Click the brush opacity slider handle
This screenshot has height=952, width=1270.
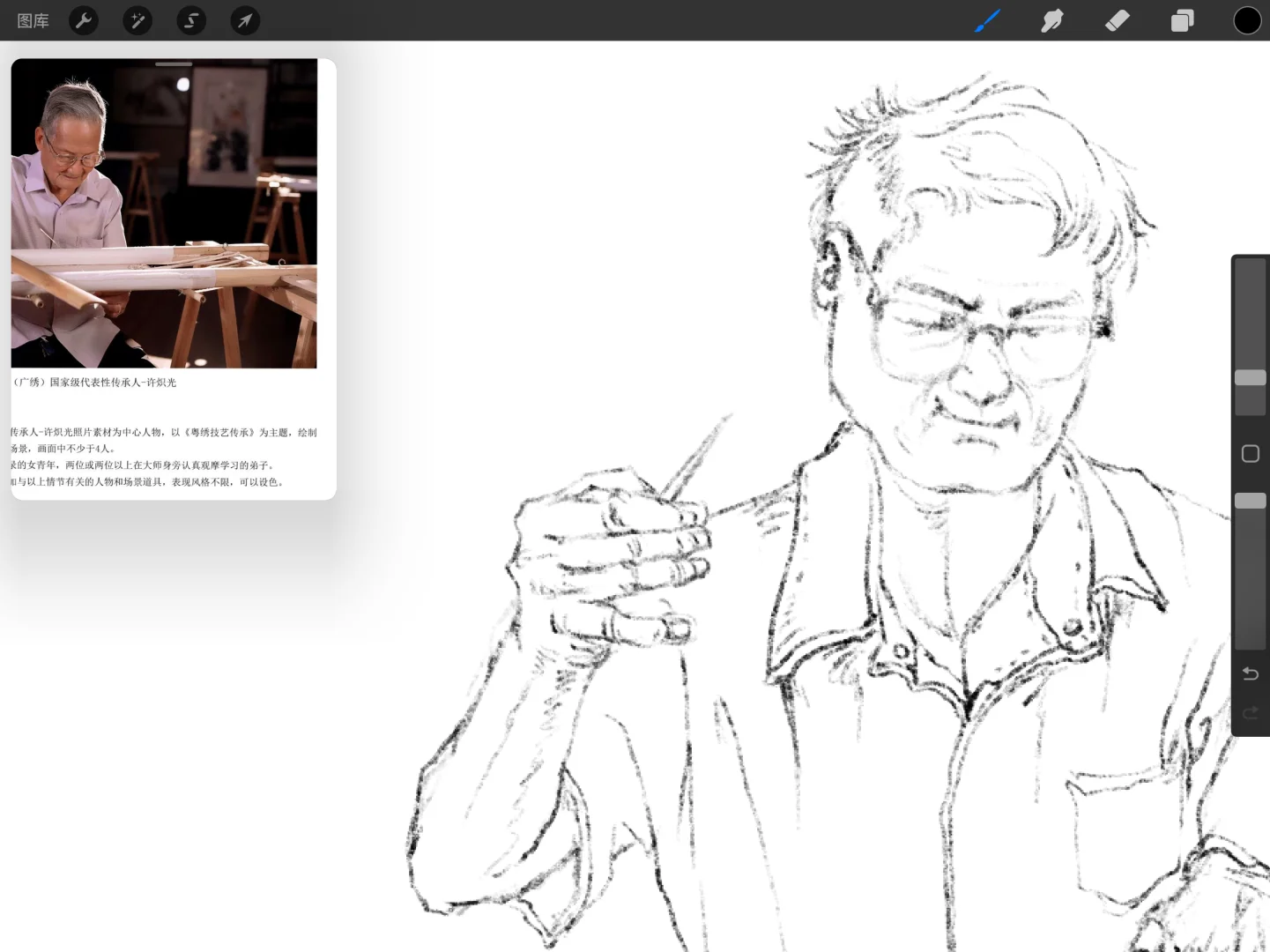point(1250,500)
